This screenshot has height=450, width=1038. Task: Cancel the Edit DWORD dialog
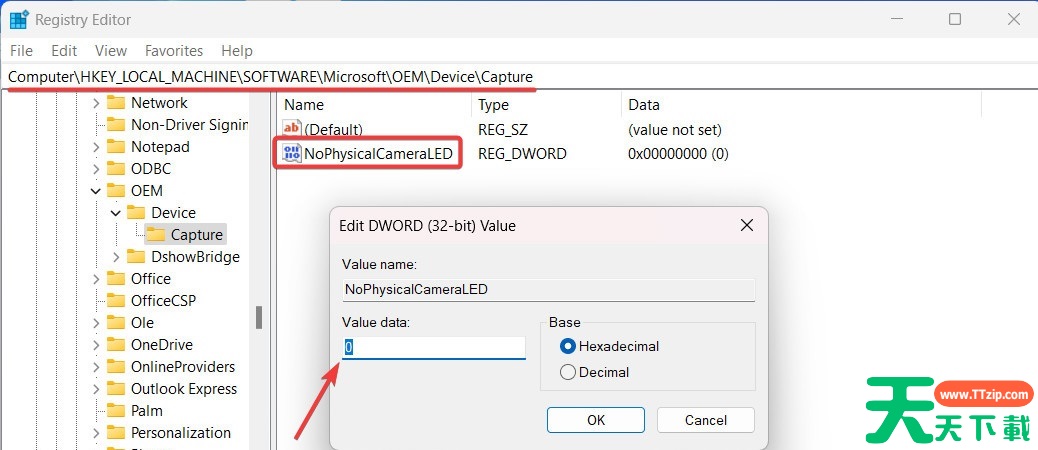click(x=706, y=420)
